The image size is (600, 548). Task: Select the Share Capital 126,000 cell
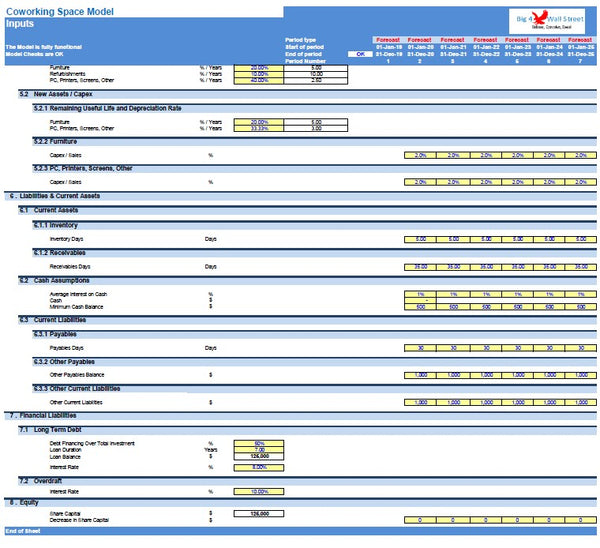[x=259, y=513]
